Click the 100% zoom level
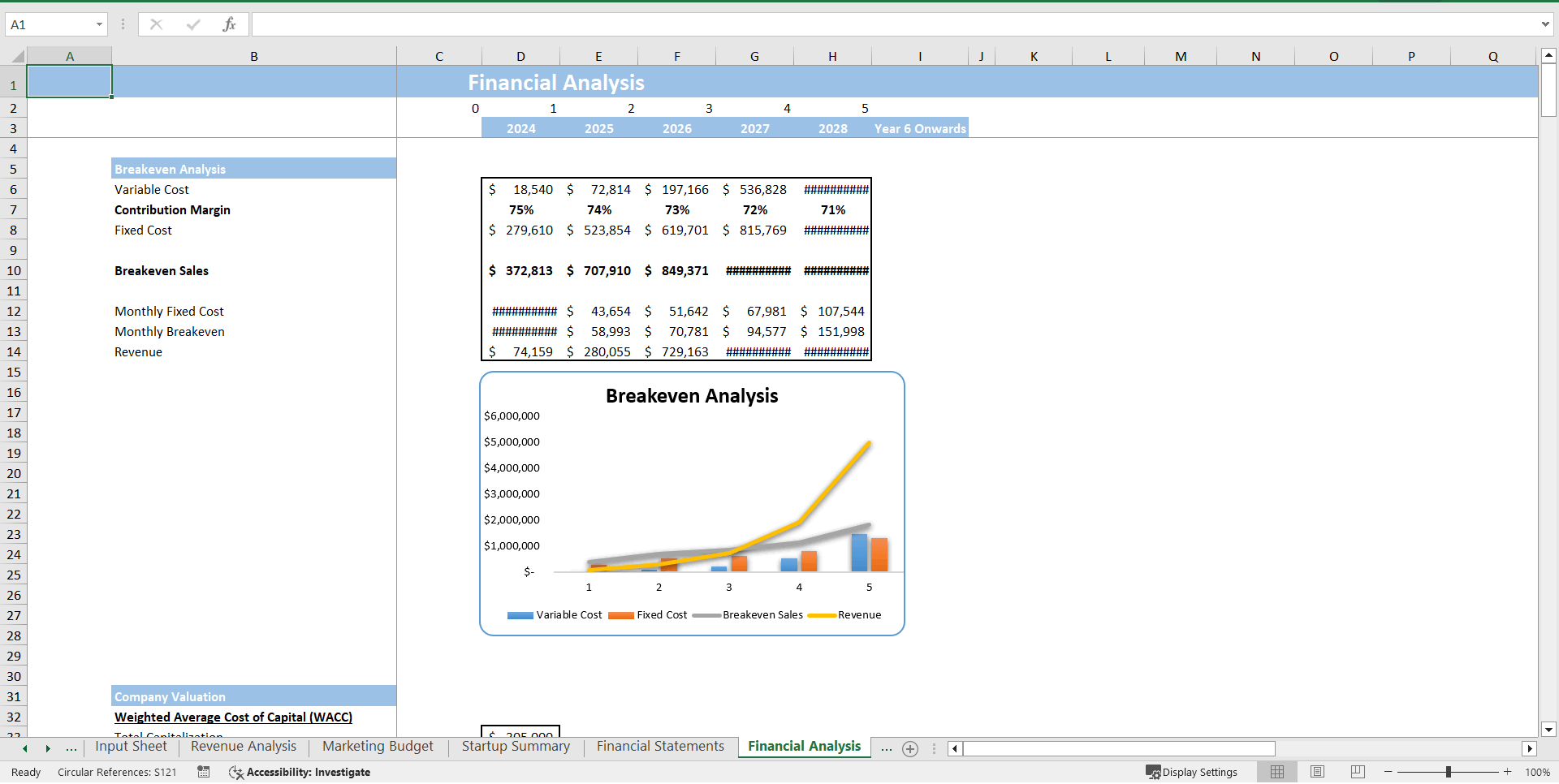This screenshot has height=784, width=1559. click(1537, 772)
